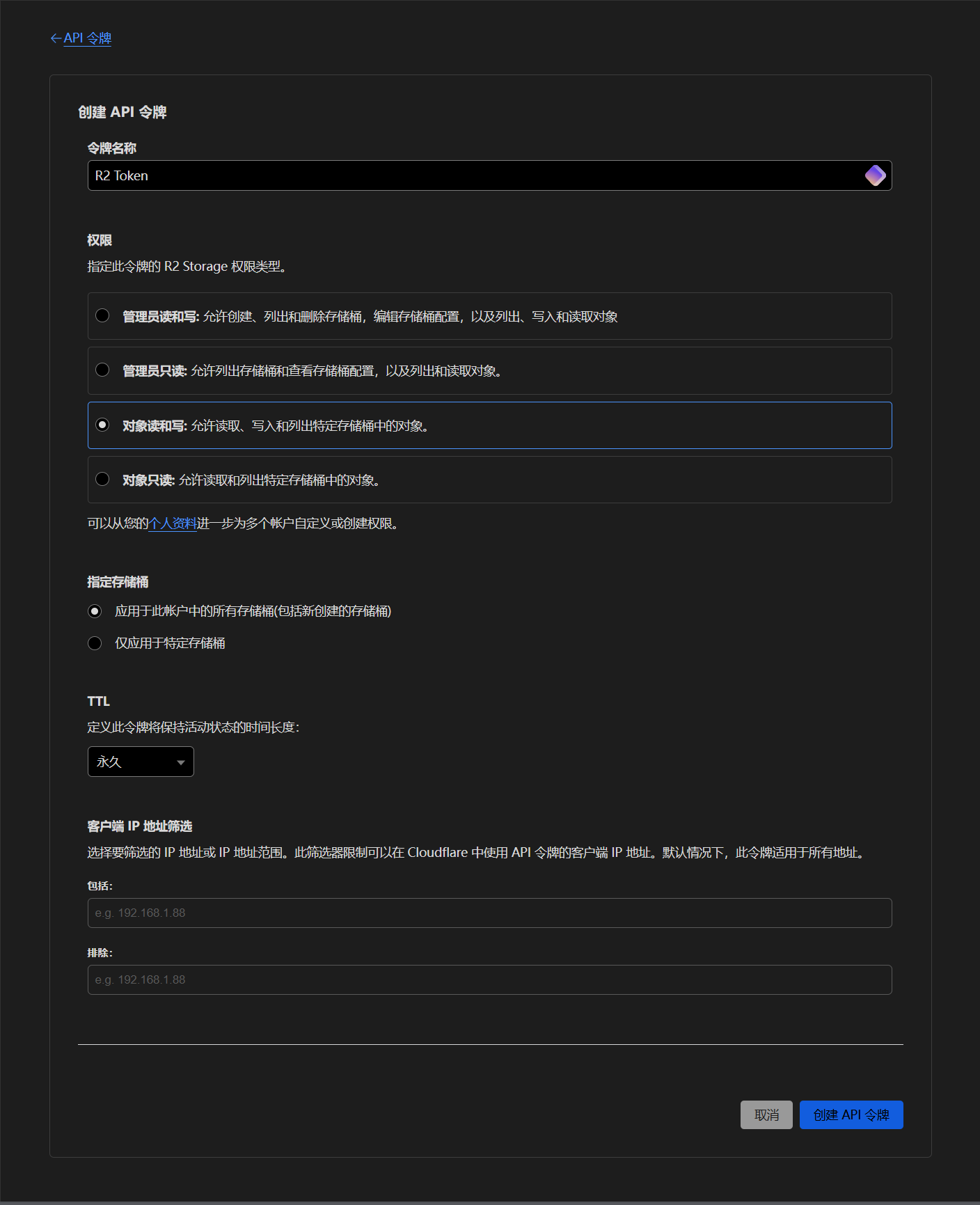Click the 指定存储桶 section heading
This screenshot has height=1205, width=980.
point(118,582)
